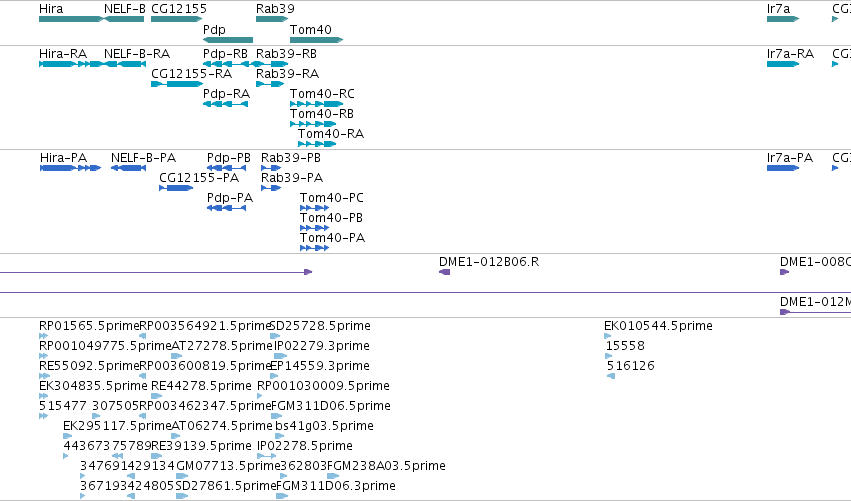Select the RP001049775.5prime EST label
The image size is (851, 501).
[x=106, y=347]
